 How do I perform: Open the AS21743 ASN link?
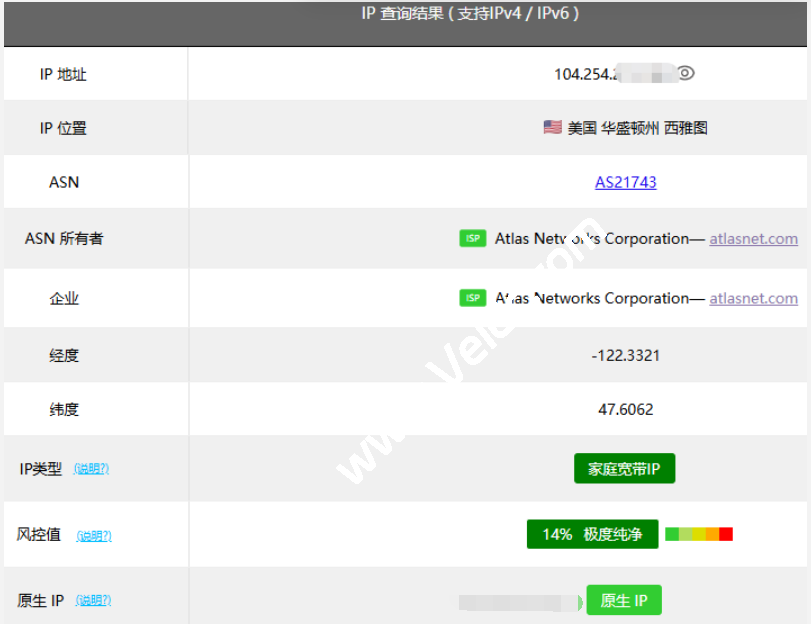click(625, 182)
